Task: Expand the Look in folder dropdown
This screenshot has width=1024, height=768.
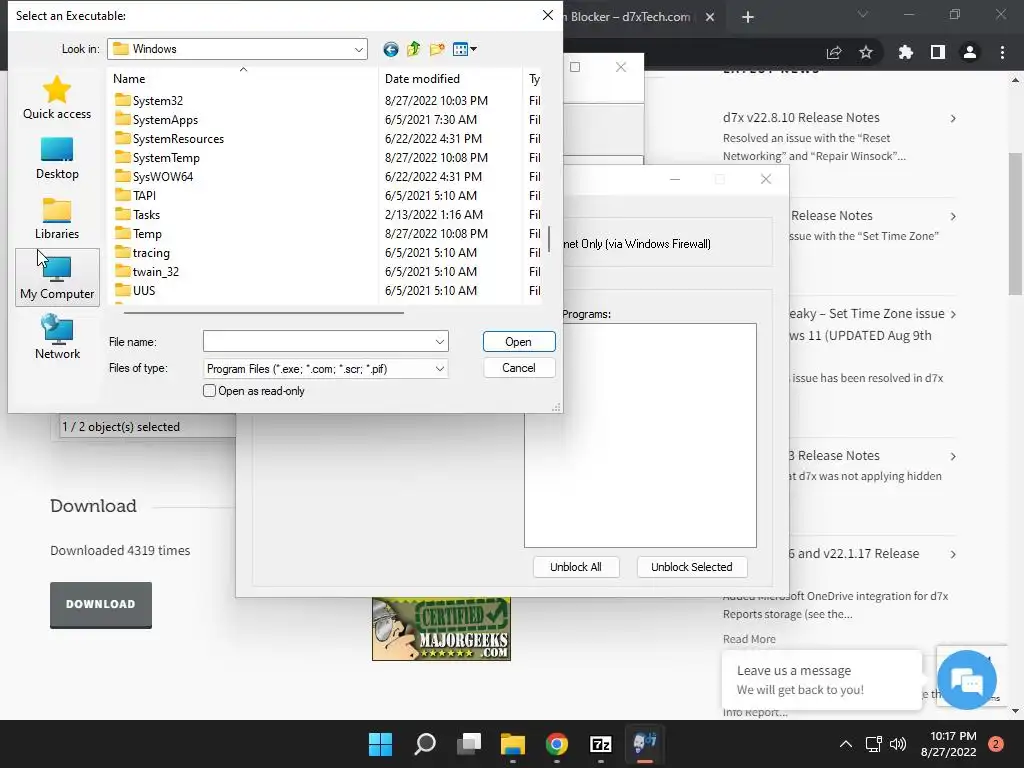Action: [x=359, y=49]
